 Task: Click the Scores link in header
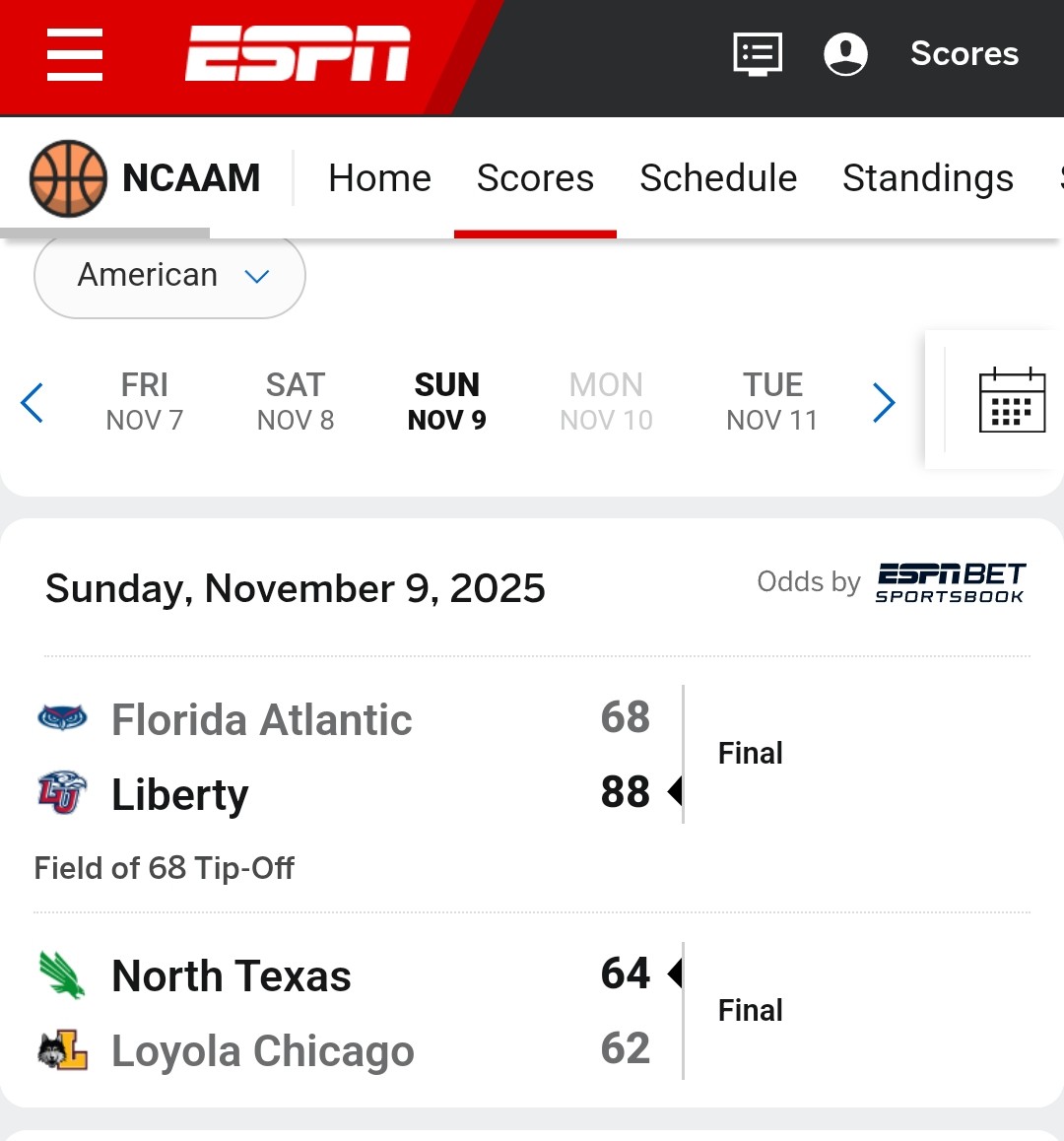(964, 54)
